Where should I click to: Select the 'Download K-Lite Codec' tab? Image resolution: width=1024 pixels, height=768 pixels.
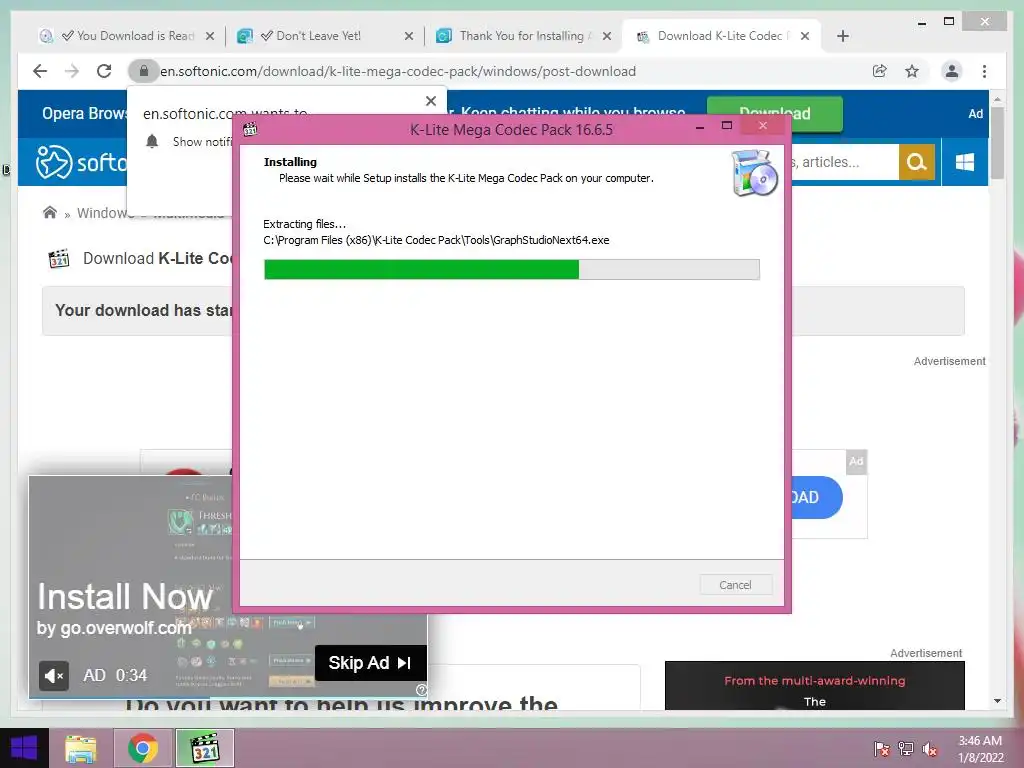tap(718, 36)
